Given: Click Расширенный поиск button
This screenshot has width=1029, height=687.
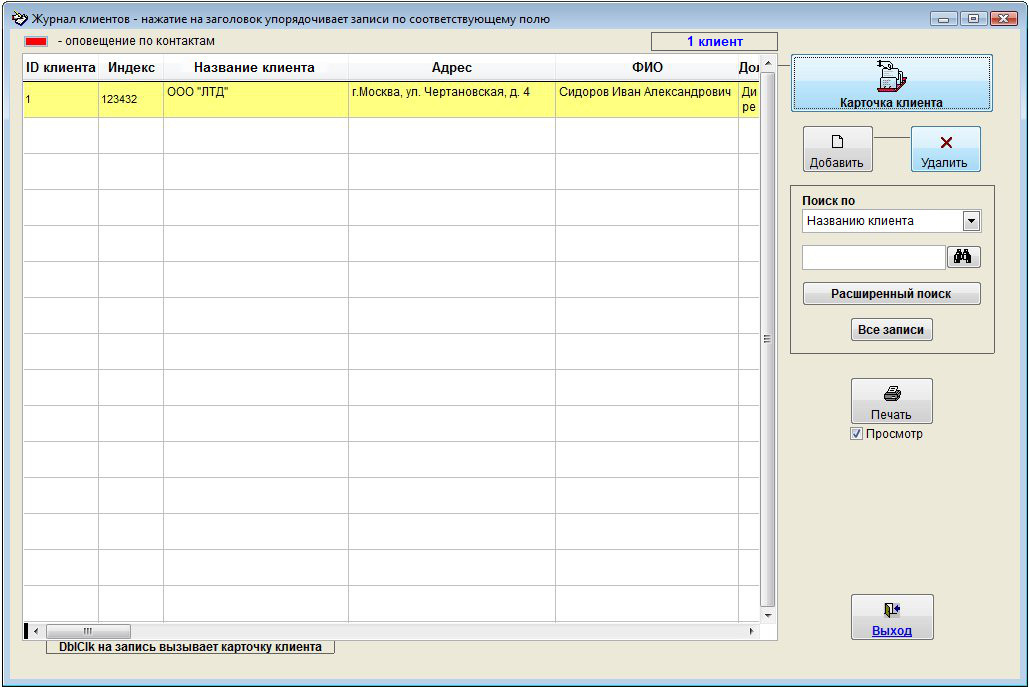Looking at the screenshot, I should (x=891, y=294).
